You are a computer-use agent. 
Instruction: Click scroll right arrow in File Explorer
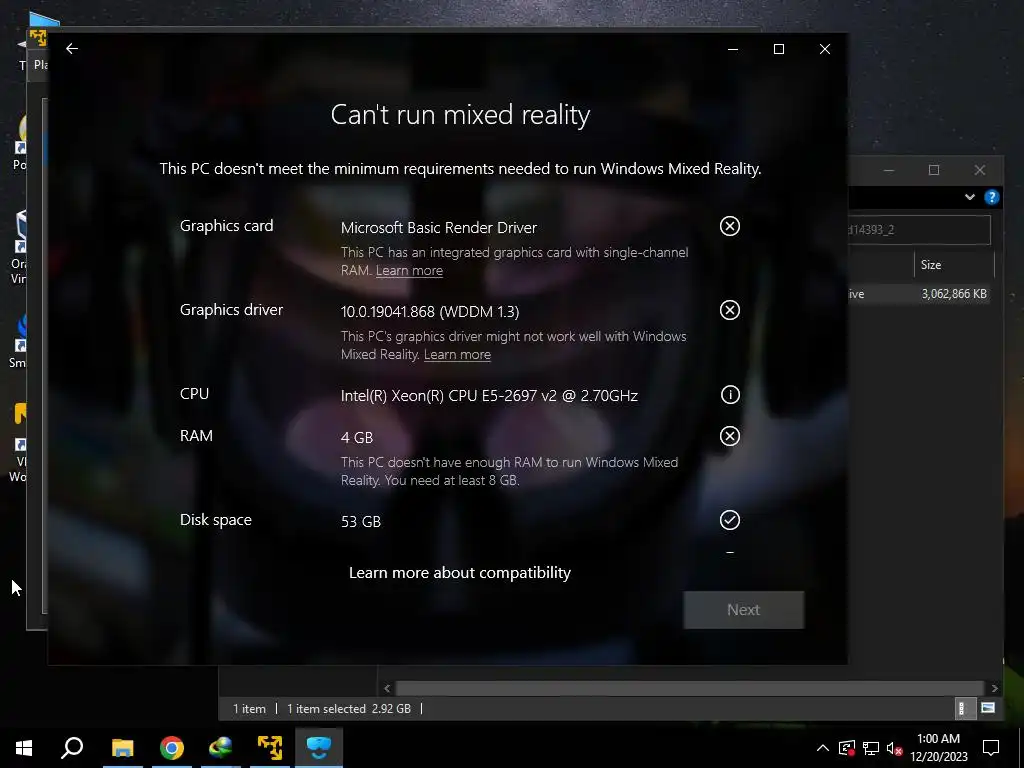[994, 688]
